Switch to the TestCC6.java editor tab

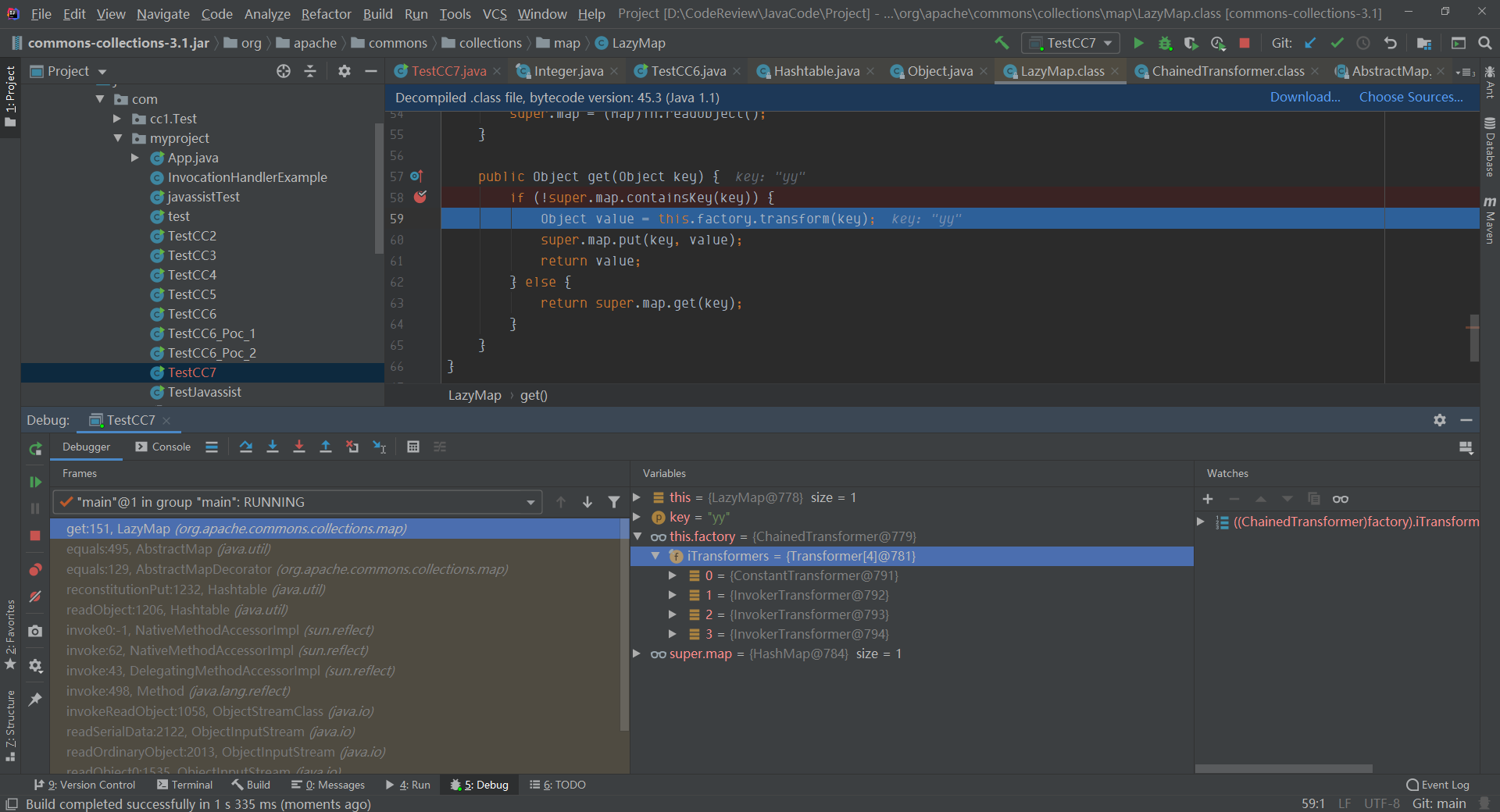687,71
